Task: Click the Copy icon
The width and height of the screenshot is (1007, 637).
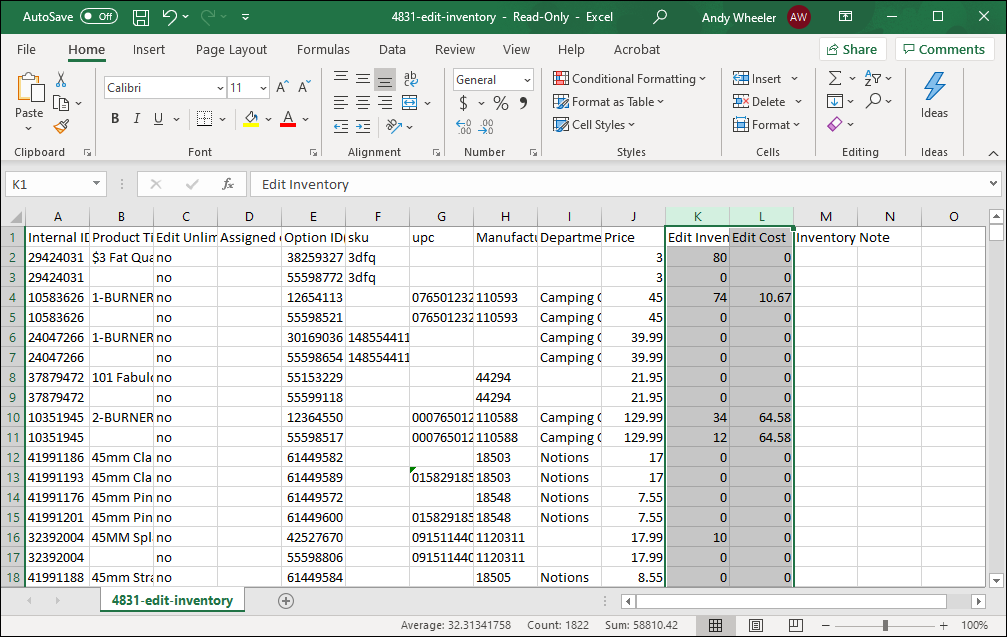Action: click(61, 103)
